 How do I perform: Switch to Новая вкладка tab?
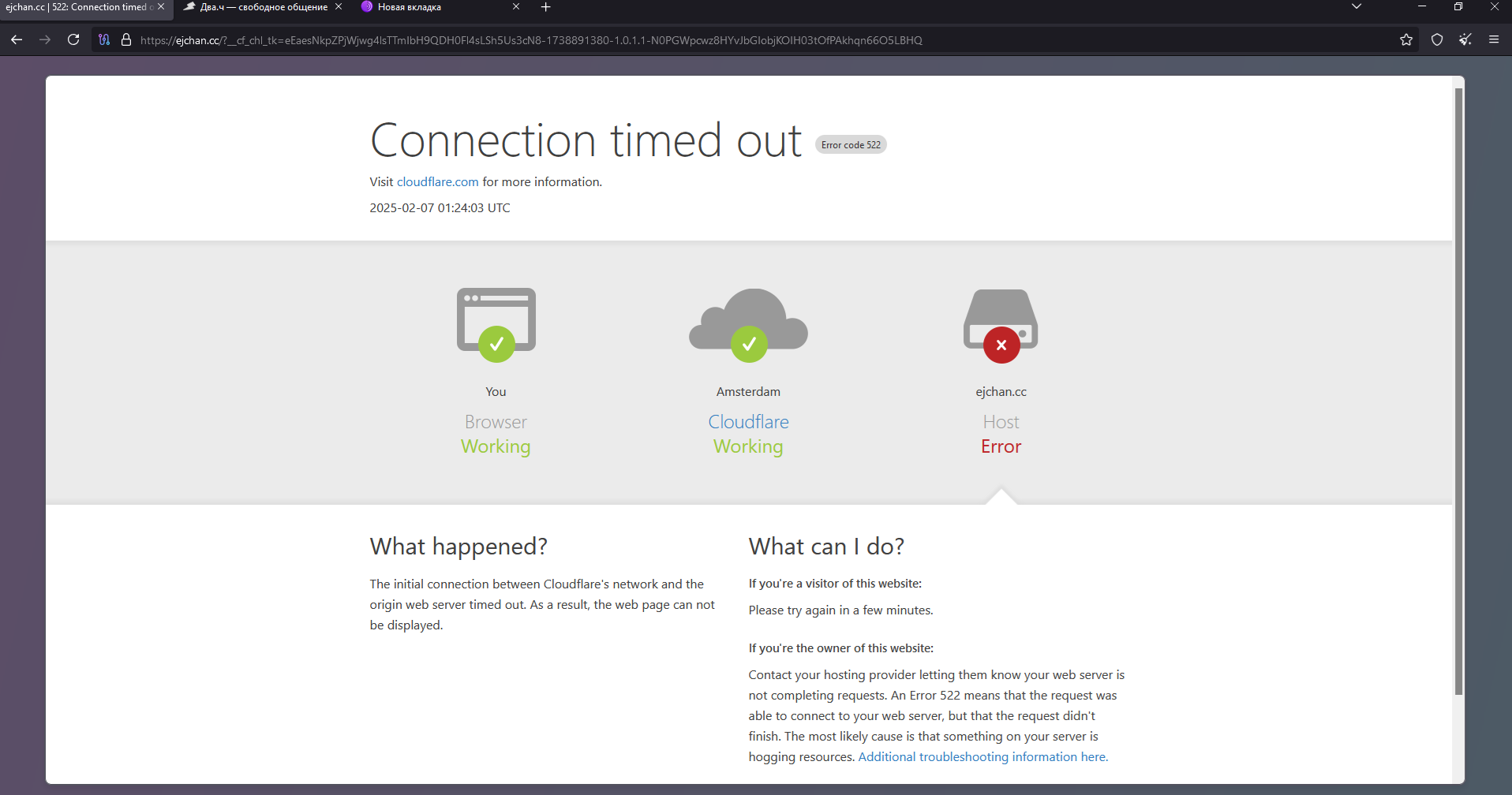[410, 7]
